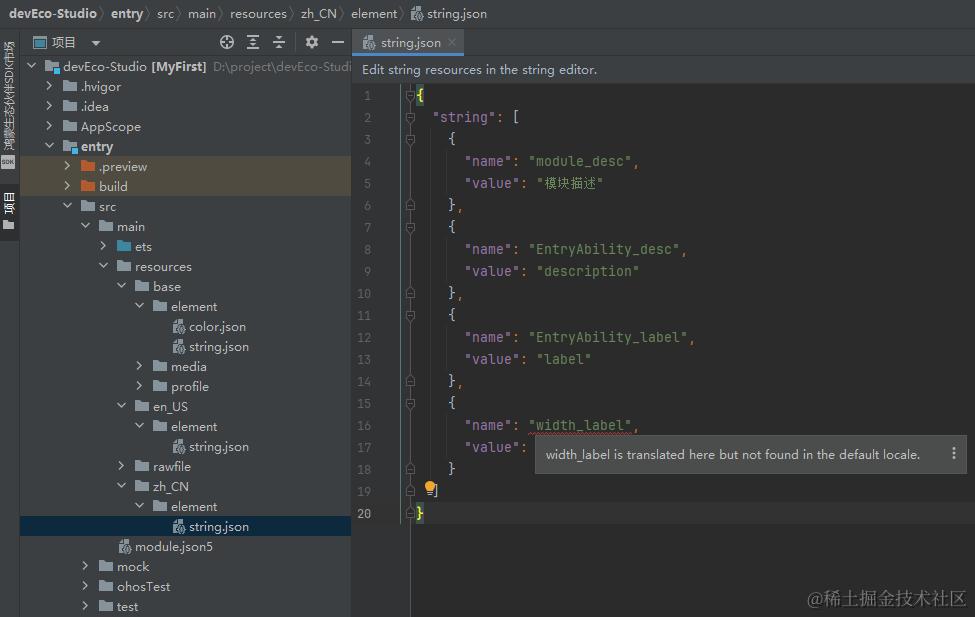Click the "EntryAbility_desc" string

point(604,249)
